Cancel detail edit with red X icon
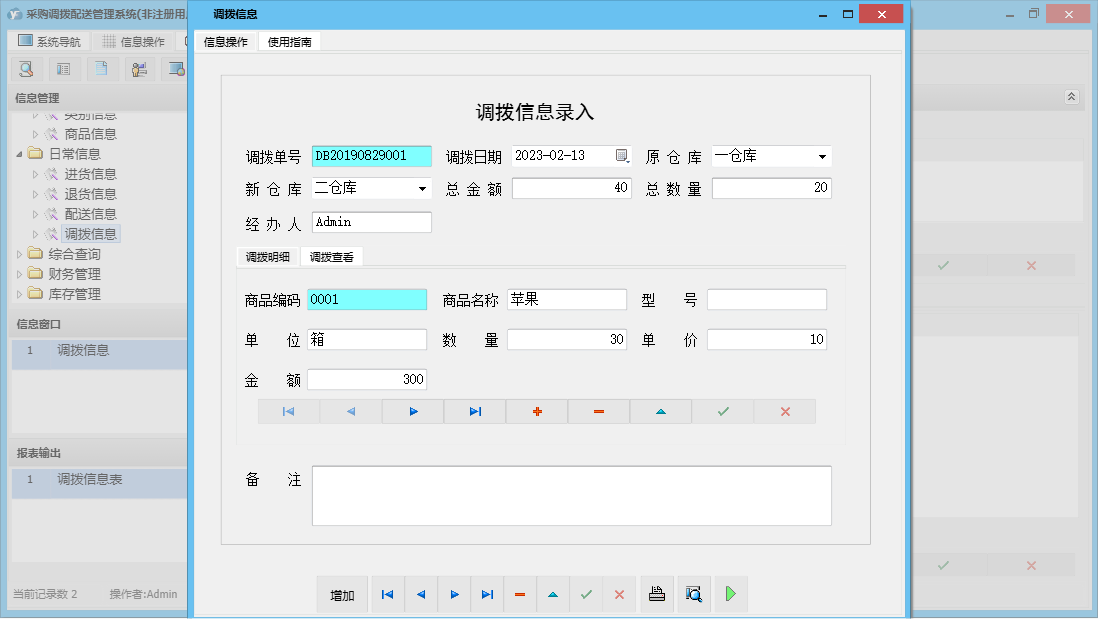Viewport: 1098px width, 625px height. coord(784,411)
